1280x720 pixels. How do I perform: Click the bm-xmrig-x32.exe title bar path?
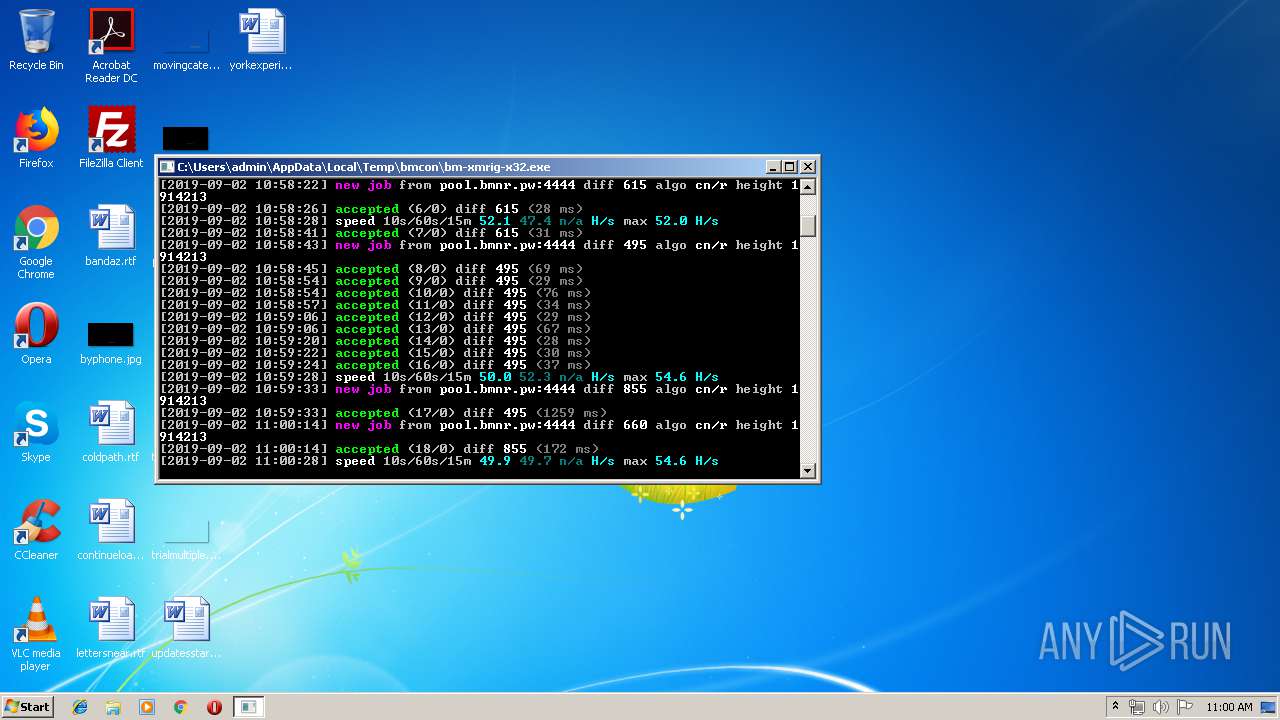point(364,167)
